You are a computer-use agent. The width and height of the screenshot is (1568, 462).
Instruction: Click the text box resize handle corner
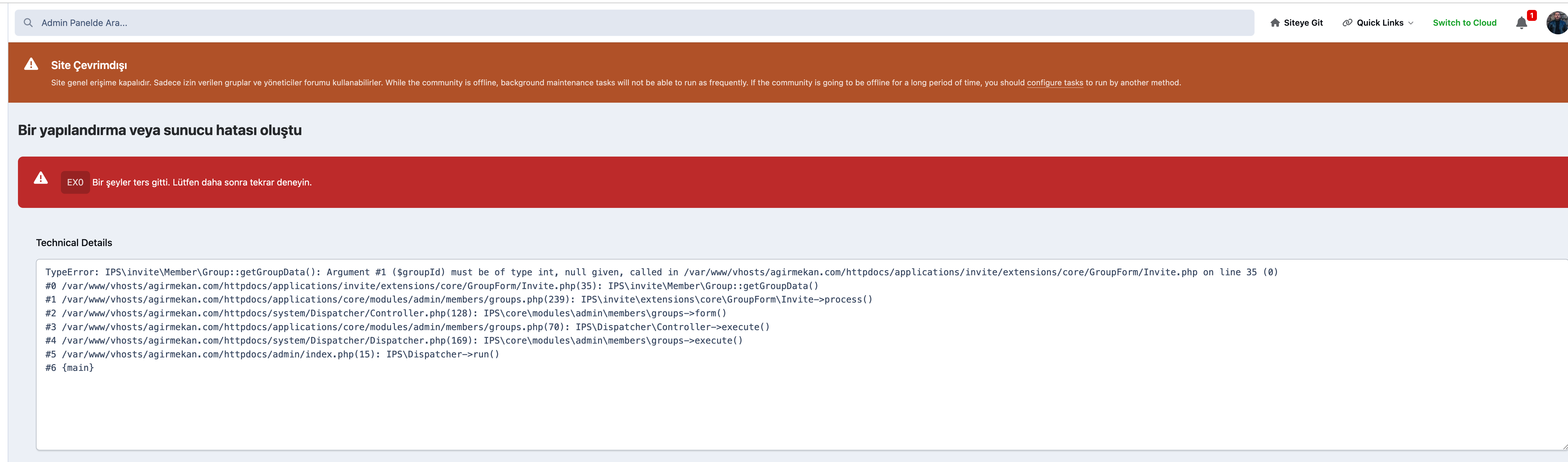1564,447
